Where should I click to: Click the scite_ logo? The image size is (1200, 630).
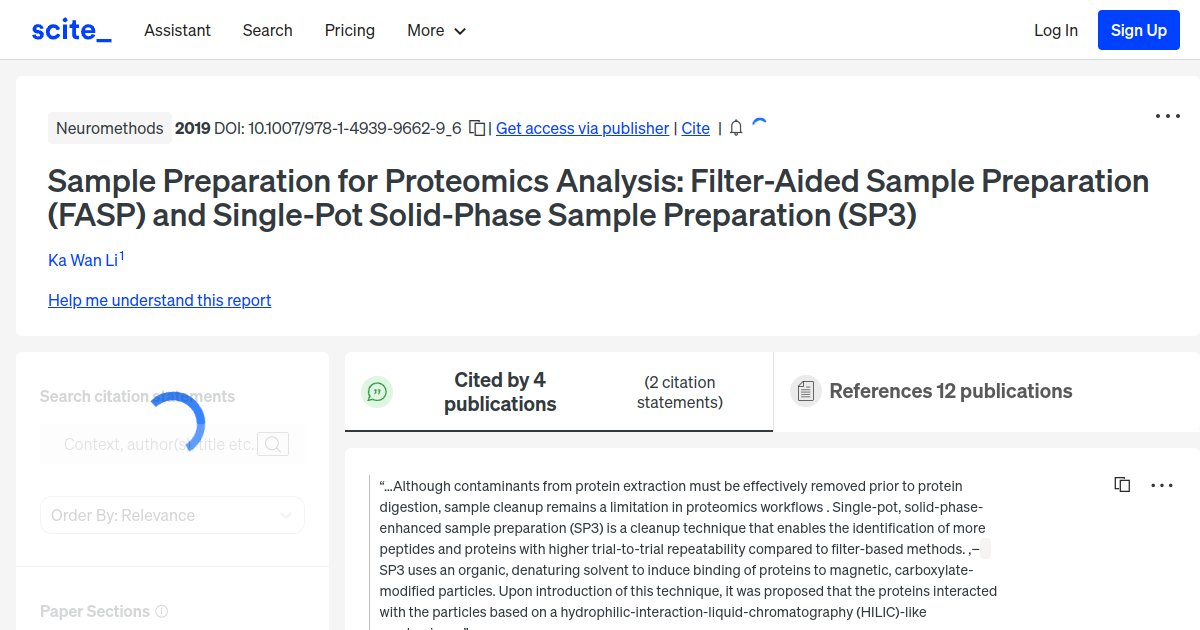click(70, 29)
